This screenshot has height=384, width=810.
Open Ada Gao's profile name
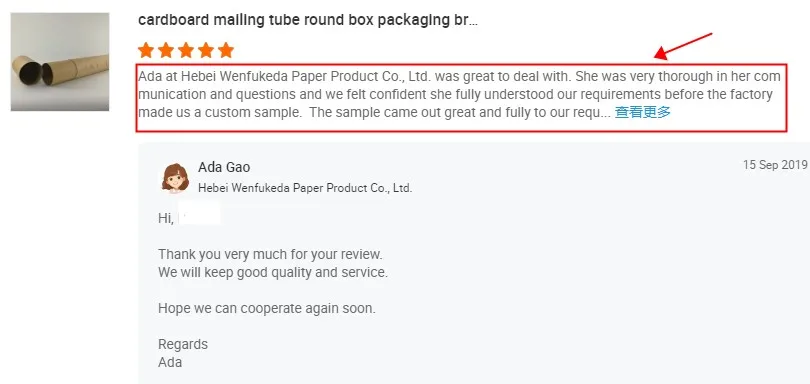[224, 167]
